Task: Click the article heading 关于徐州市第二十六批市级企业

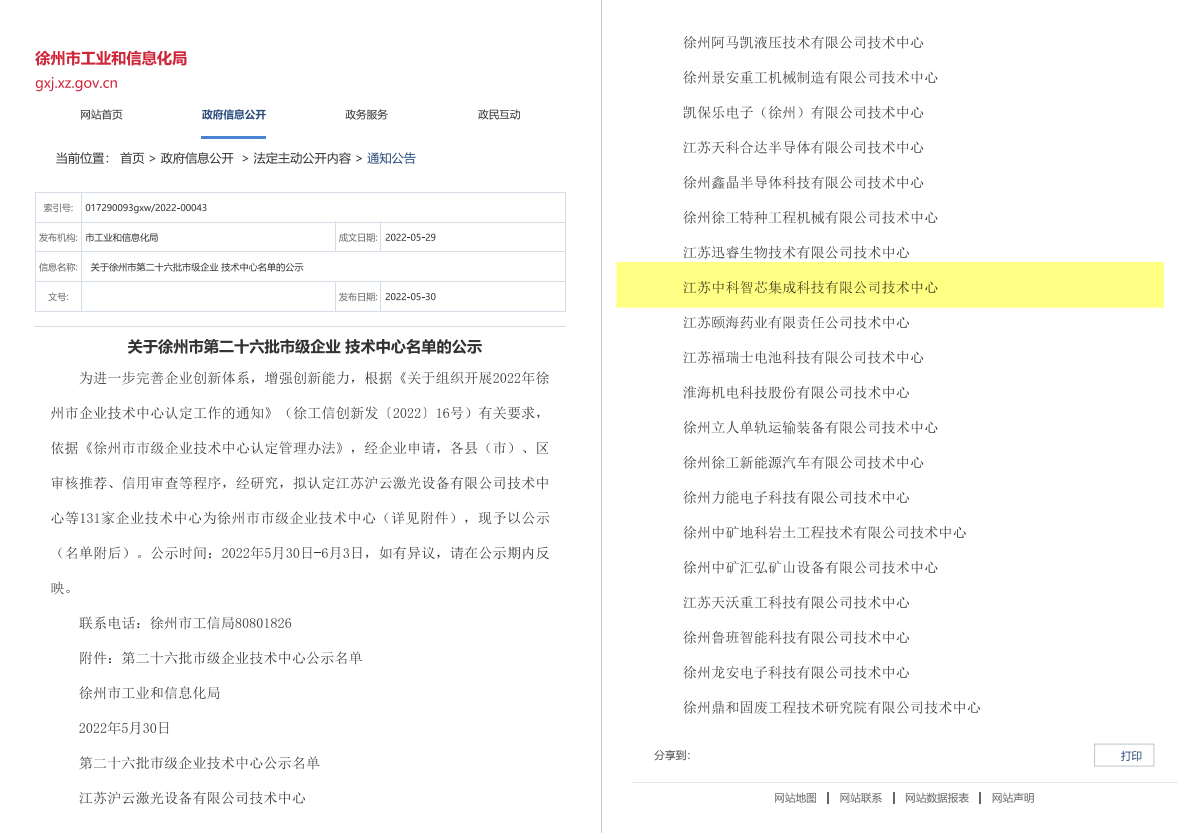Action: point(304,347)
